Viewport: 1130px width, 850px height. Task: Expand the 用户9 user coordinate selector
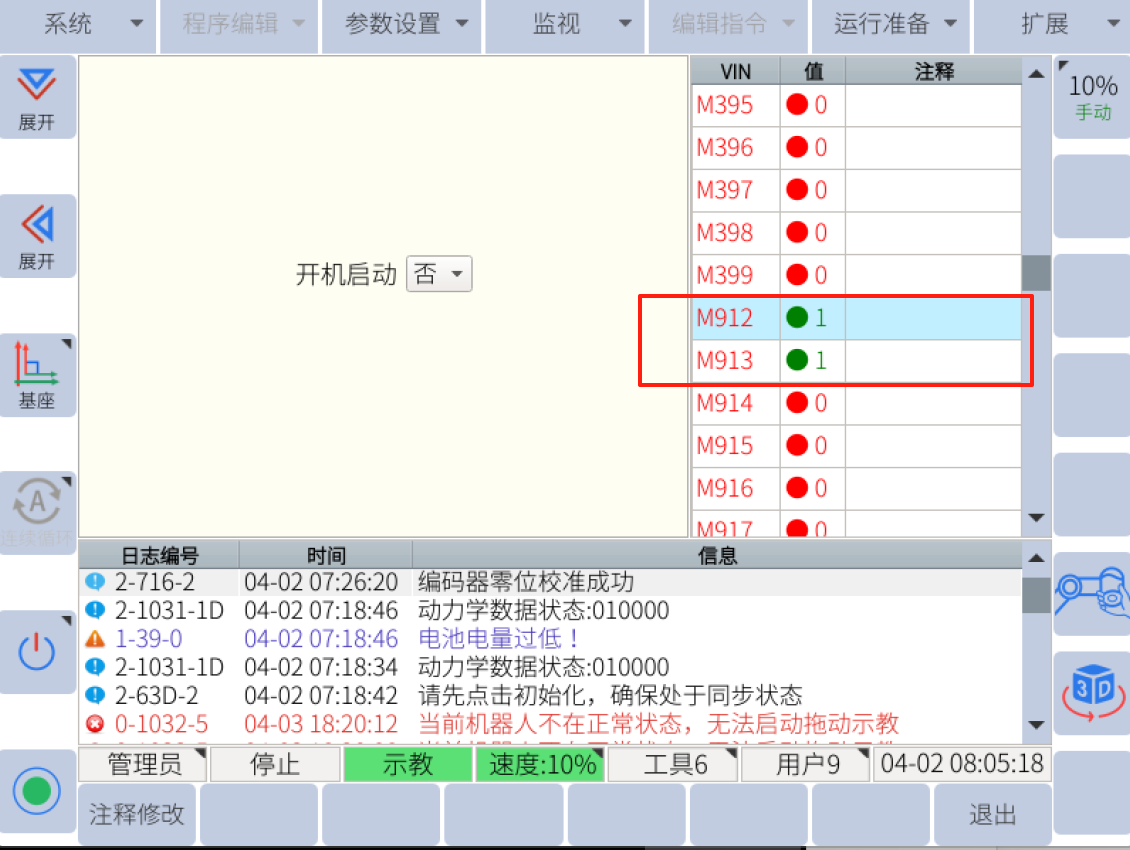806,766
